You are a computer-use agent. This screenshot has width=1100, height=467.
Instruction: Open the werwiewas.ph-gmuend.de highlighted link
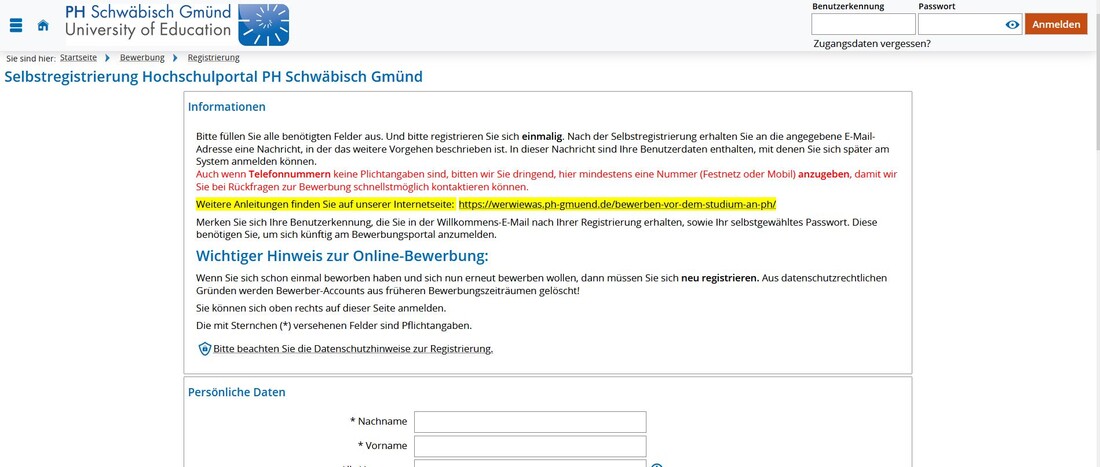tap(617, 204)
